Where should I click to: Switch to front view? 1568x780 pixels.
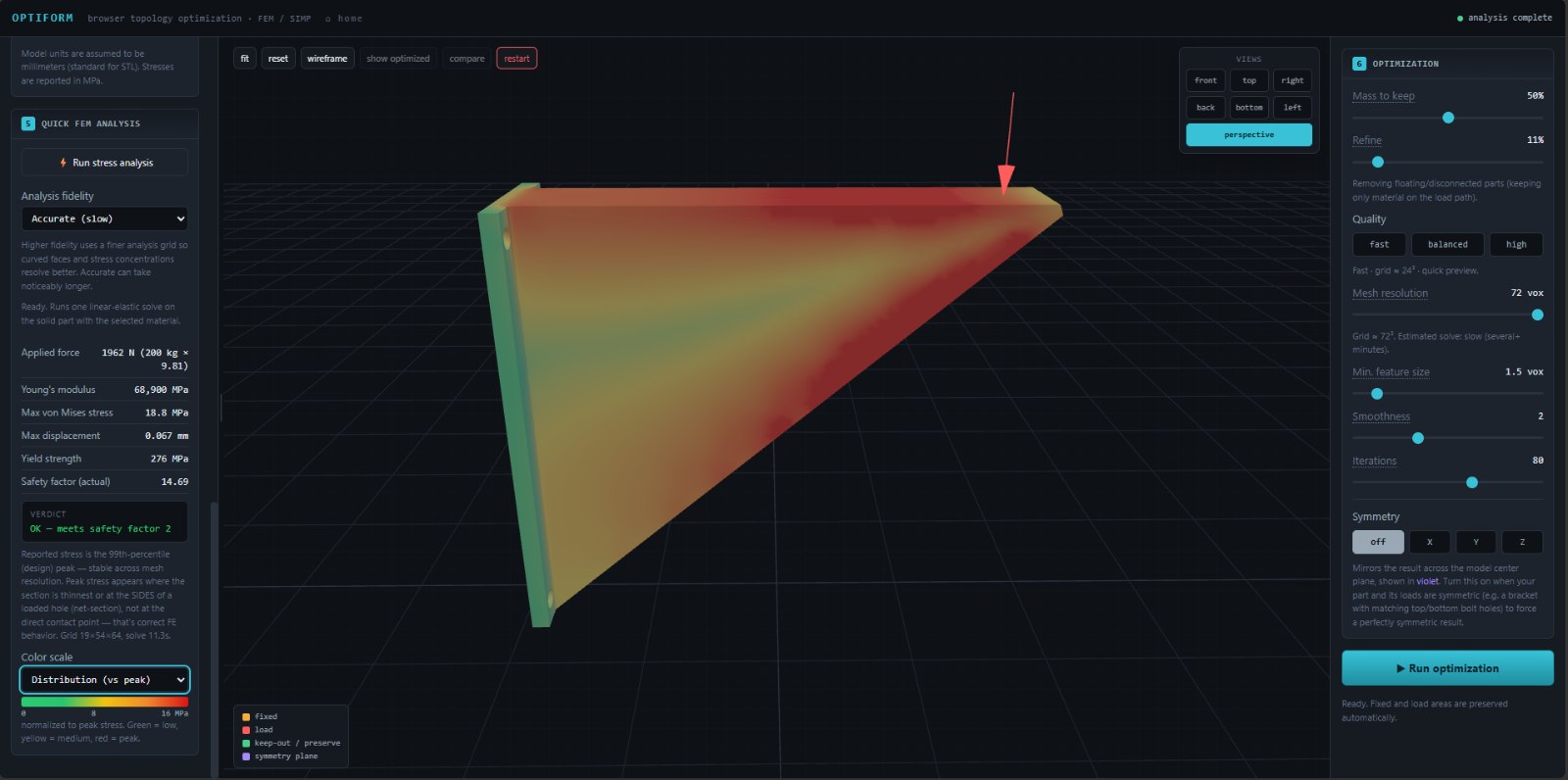(x=1205, y=80)
